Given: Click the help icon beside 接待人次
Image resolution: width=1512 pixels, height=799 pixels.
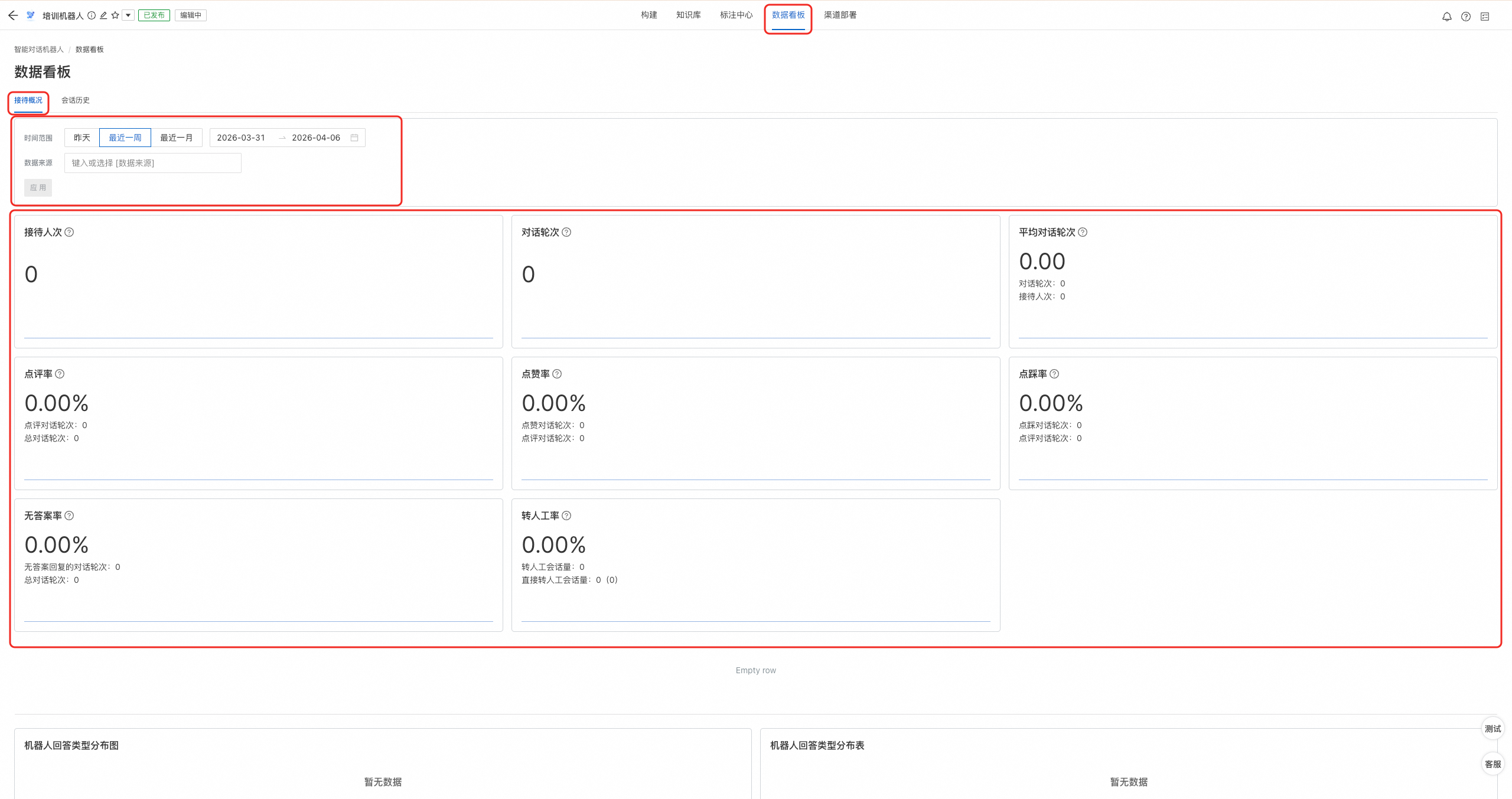Looking at the screenshot, I should [x=69, y=232].
